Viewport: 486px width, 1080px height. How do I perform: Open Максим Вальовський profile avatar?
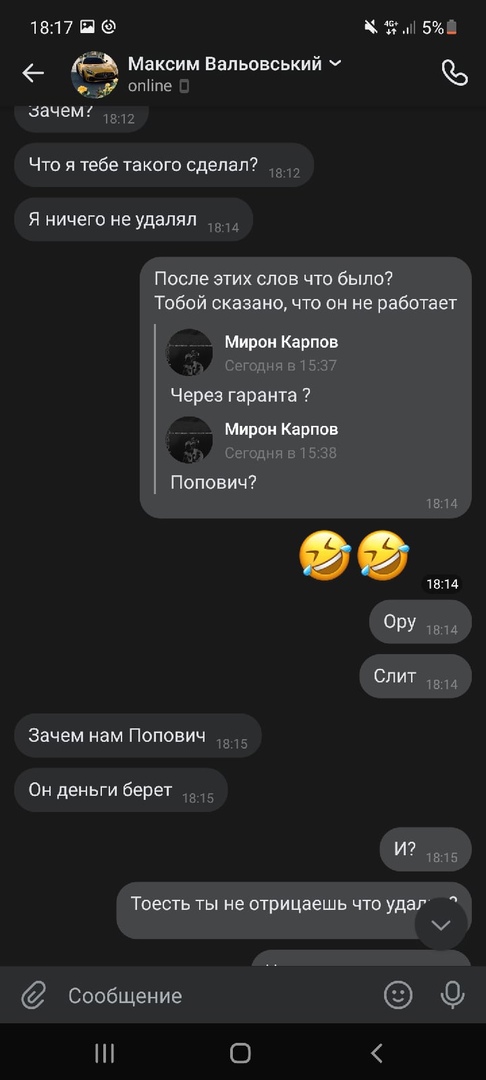(x=95, y=74)
